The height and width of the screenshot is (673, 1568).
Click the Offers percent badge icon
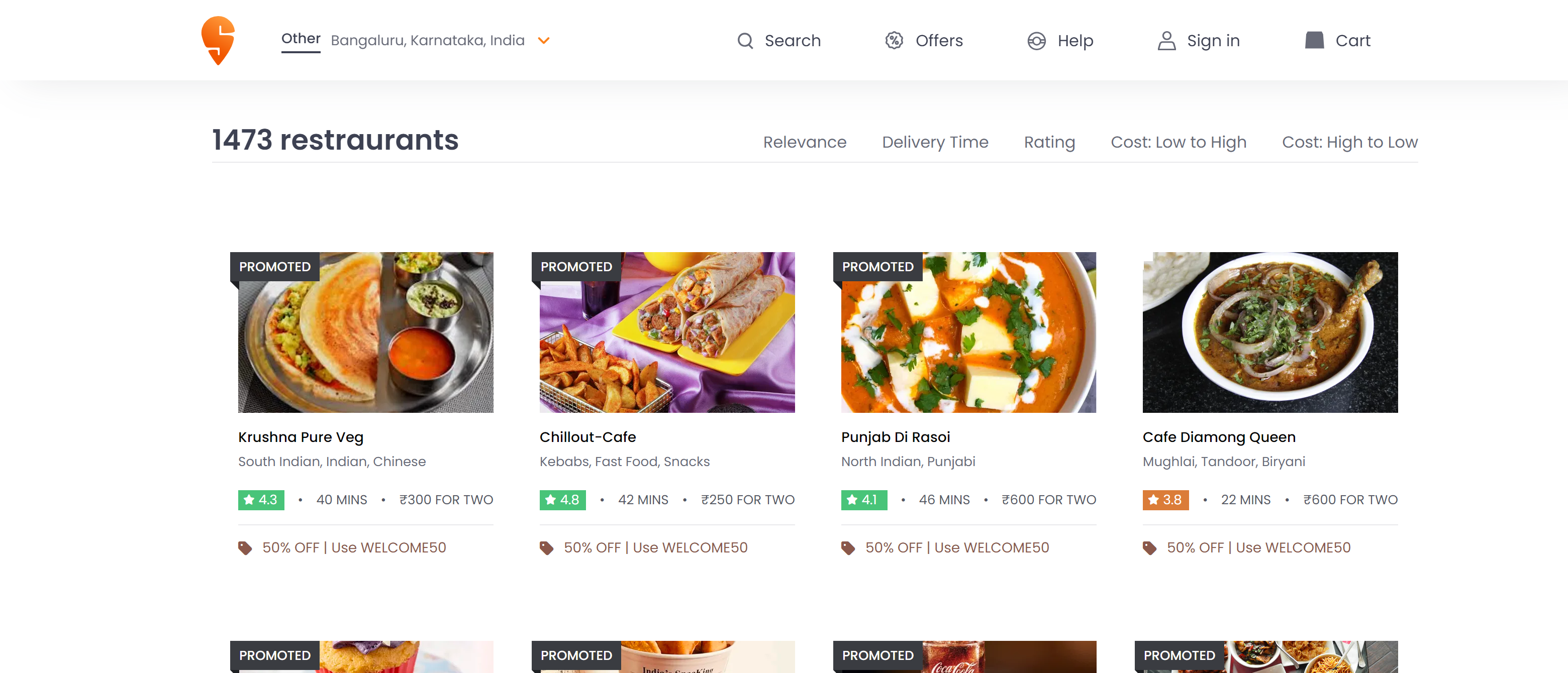[894, 41]
